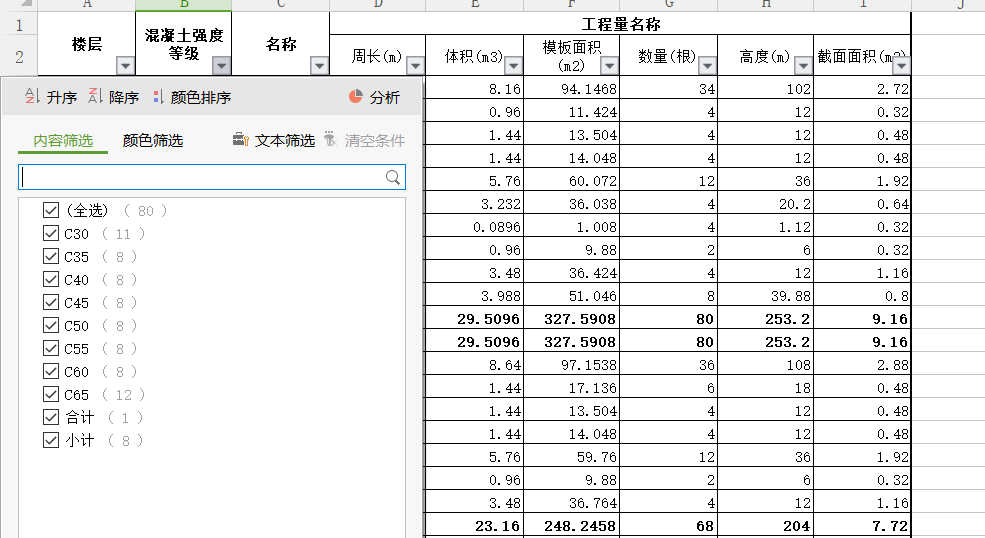Viewport: 985px width, 538px height.
Task: Choose 颜色排序 color sort option
Action: (192, 97)
